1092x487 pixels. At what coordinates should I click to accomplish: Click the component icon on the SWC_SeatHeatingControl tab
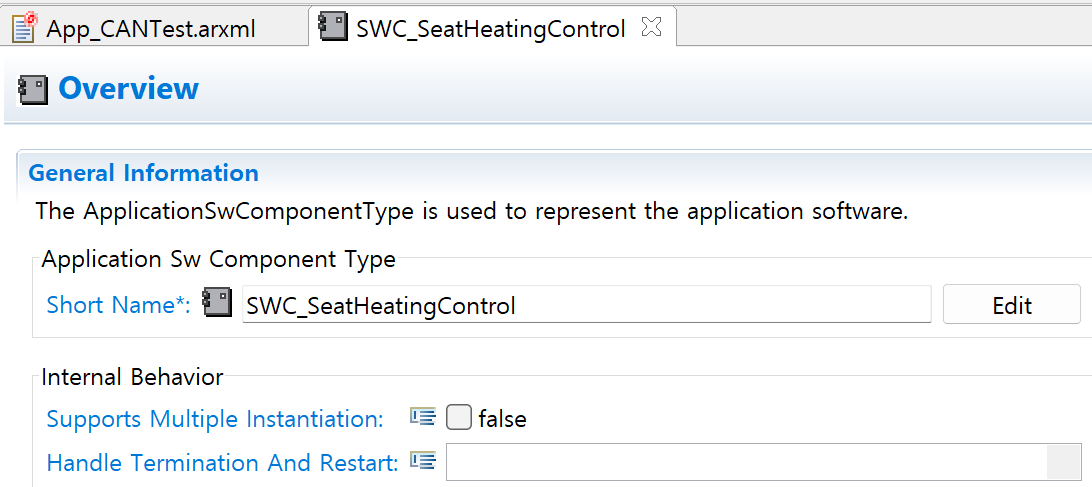pos(333,26)
